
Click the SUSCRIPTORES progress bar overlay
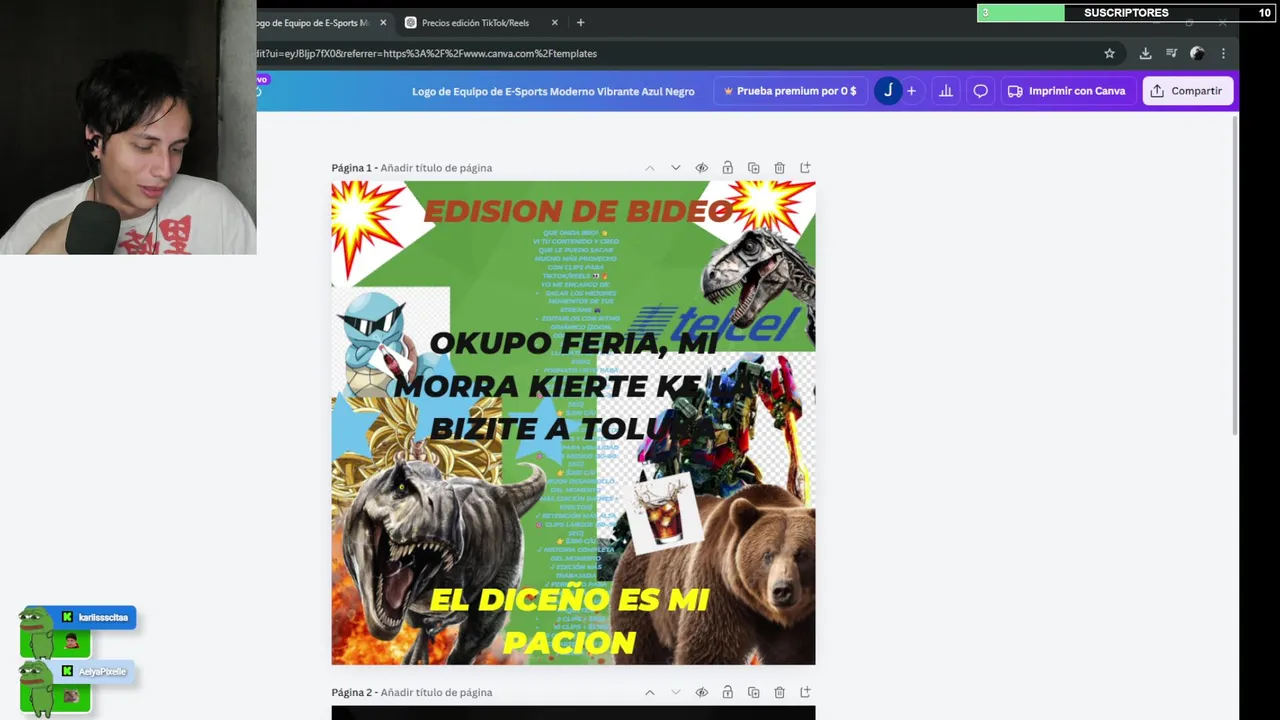(x=1126, y=13)
